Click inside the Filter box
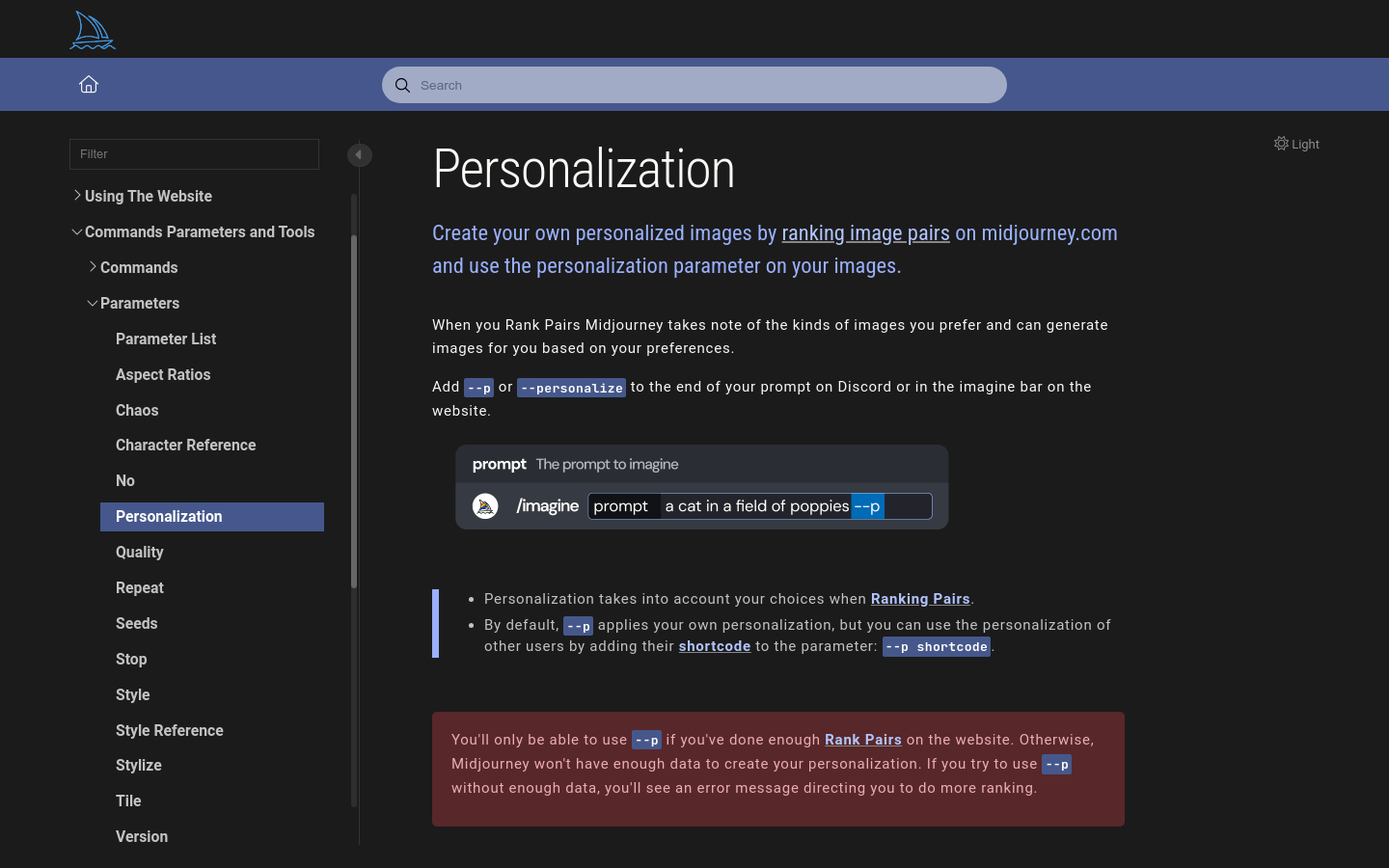 [x=193, y=154]
